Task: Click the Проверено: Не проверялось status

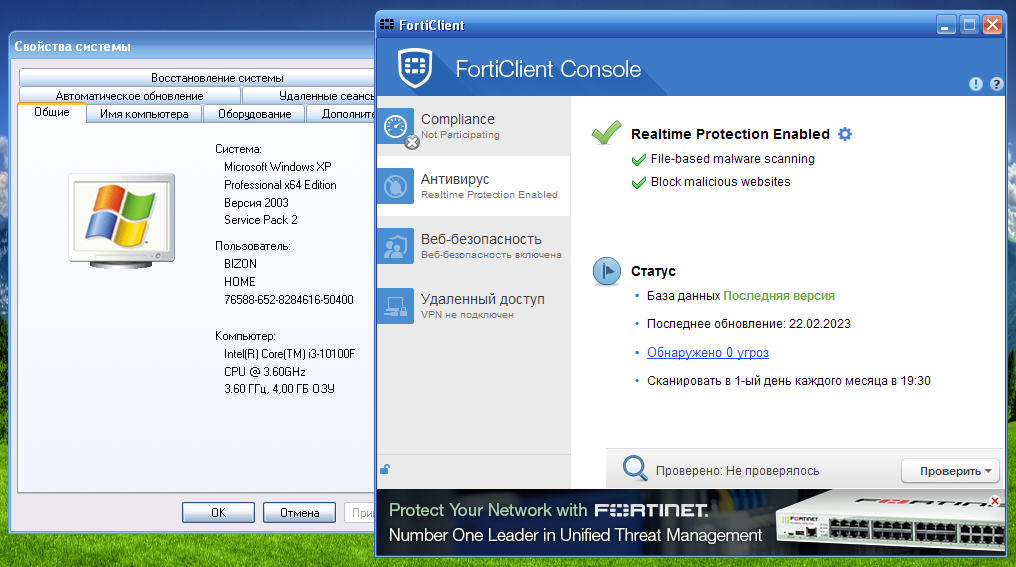Action: [x=737, y=471]
